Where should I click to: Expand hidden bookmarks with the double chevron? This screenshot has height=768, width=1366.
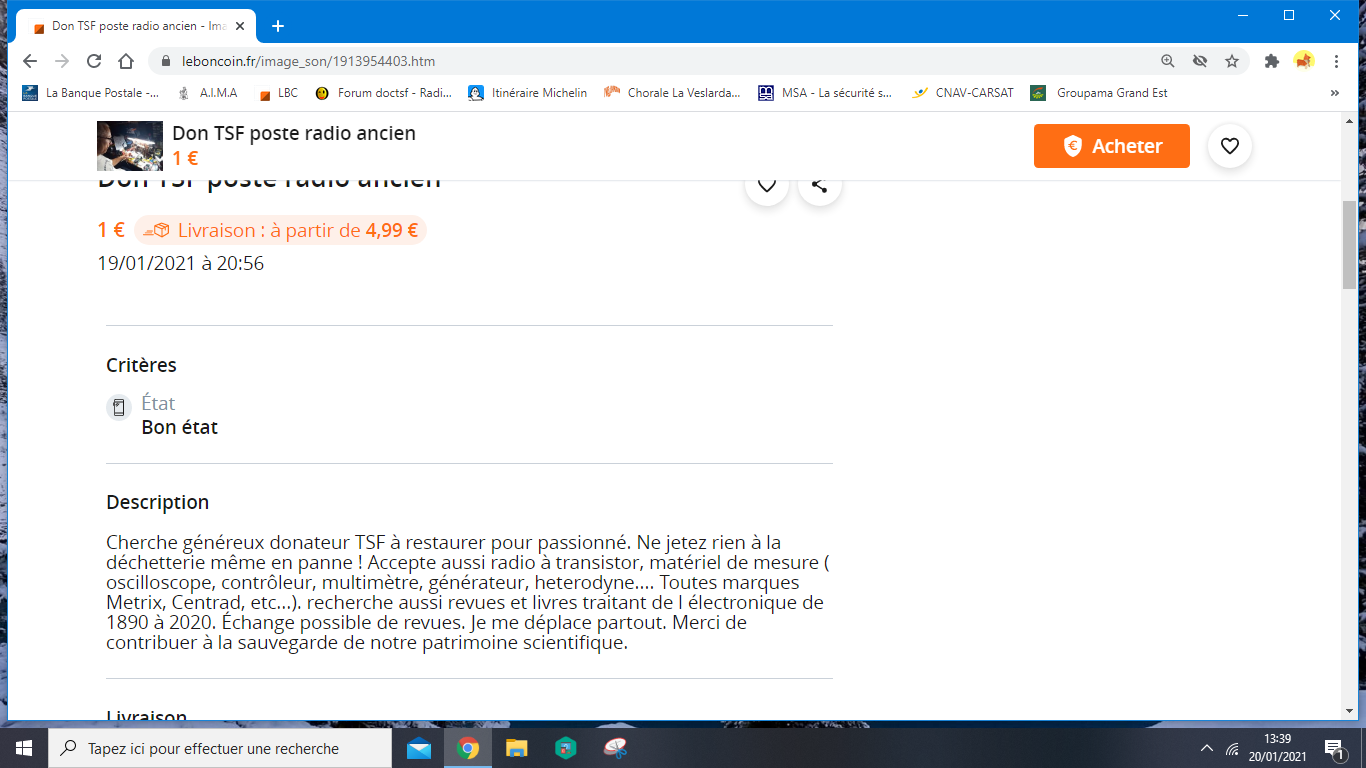click(x=1334, y=93)
